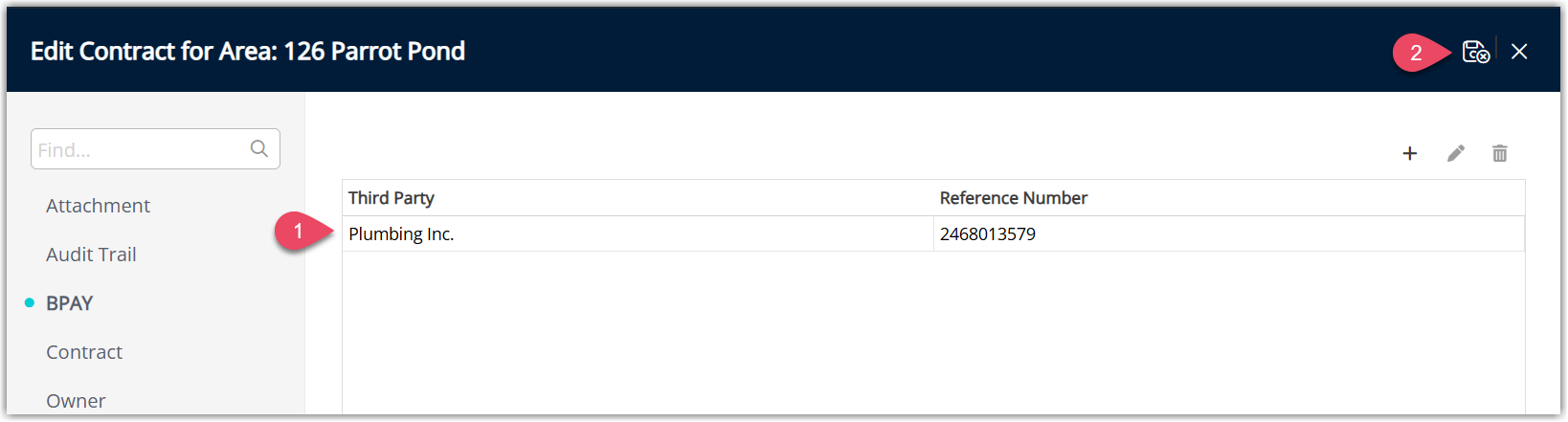1568x422 pixels.
Task: Click reference number 2468013579 cell
Action: (1229, 233)
